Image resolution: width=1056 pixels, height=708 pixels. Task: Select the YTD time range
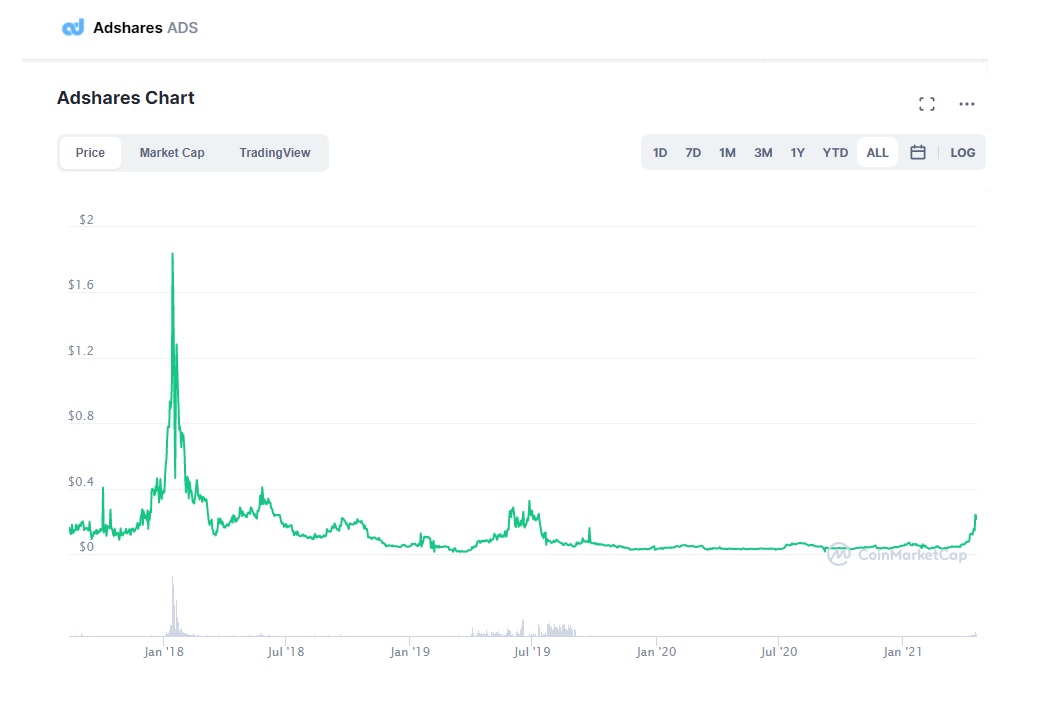pyautogui.click(x=835, y=153)
